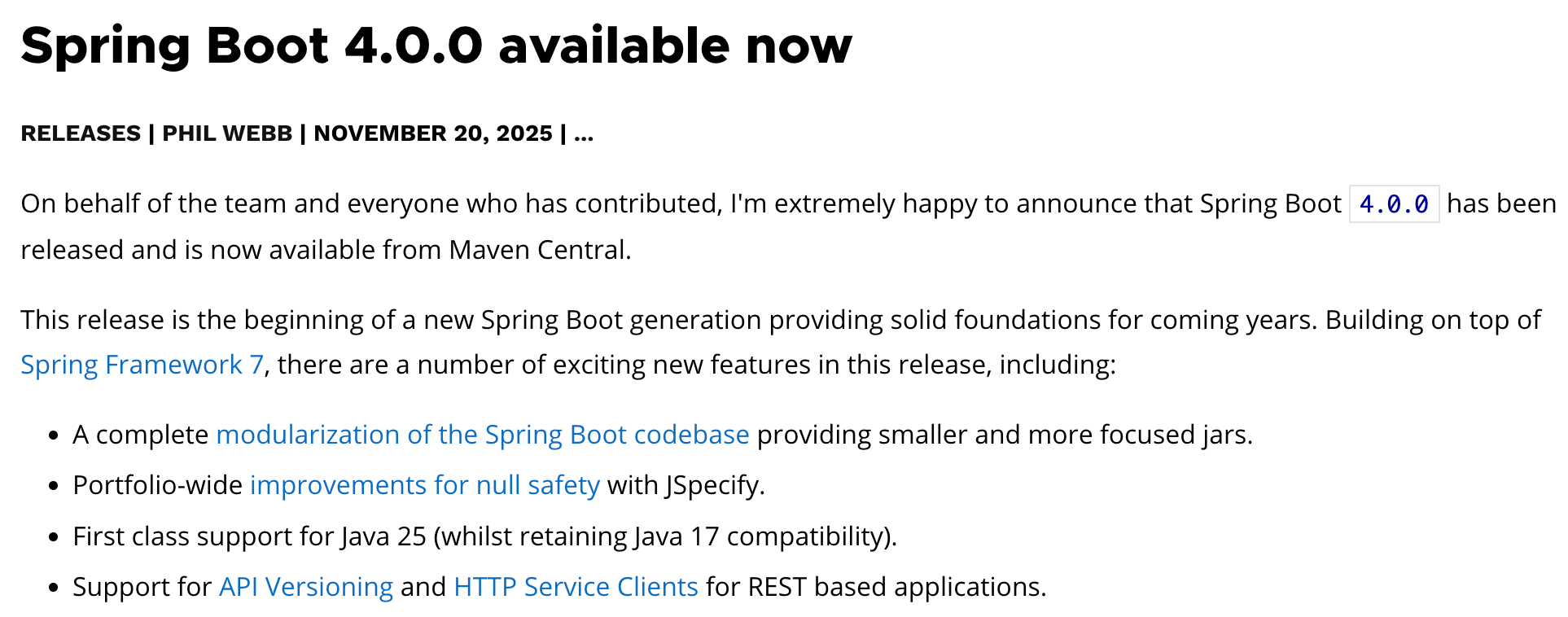Click the PHIL WEBB author name
Viewport: 1568px width, 617px height.
coord(227,133)
